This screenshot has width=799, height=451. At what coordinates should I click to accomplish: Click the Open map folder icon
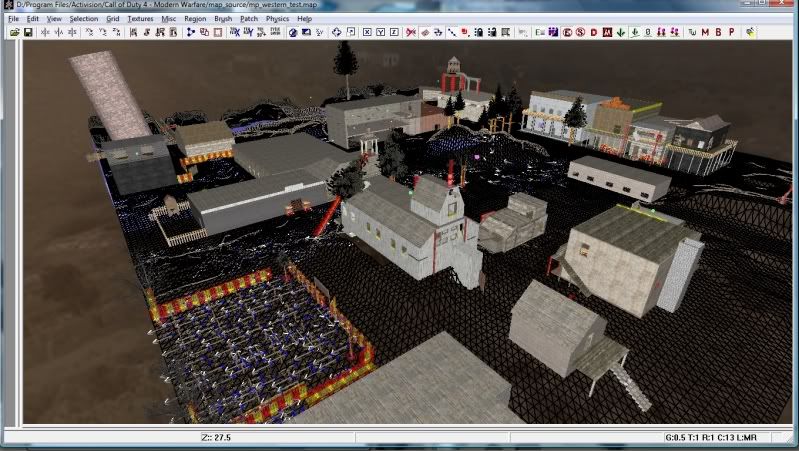coord(14,32)
